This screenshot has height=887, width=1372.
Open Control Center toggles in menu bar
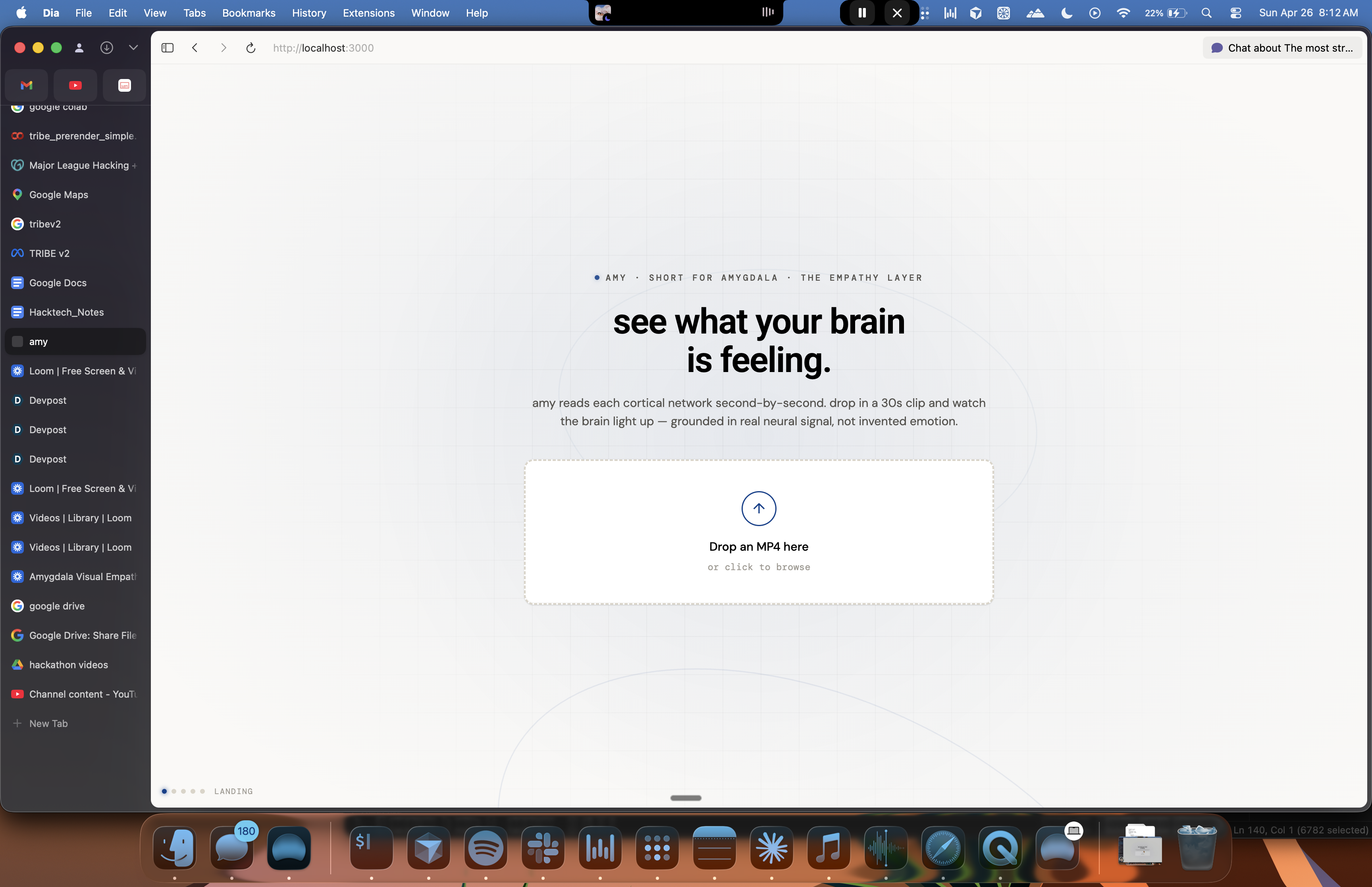1235,13
